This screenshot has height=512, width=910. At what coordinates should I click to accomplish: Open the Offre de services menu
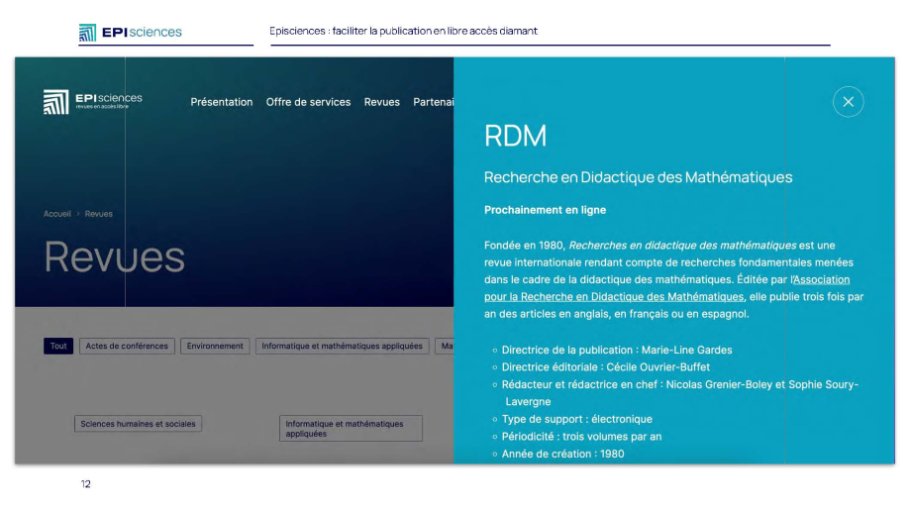click(308, 102)
